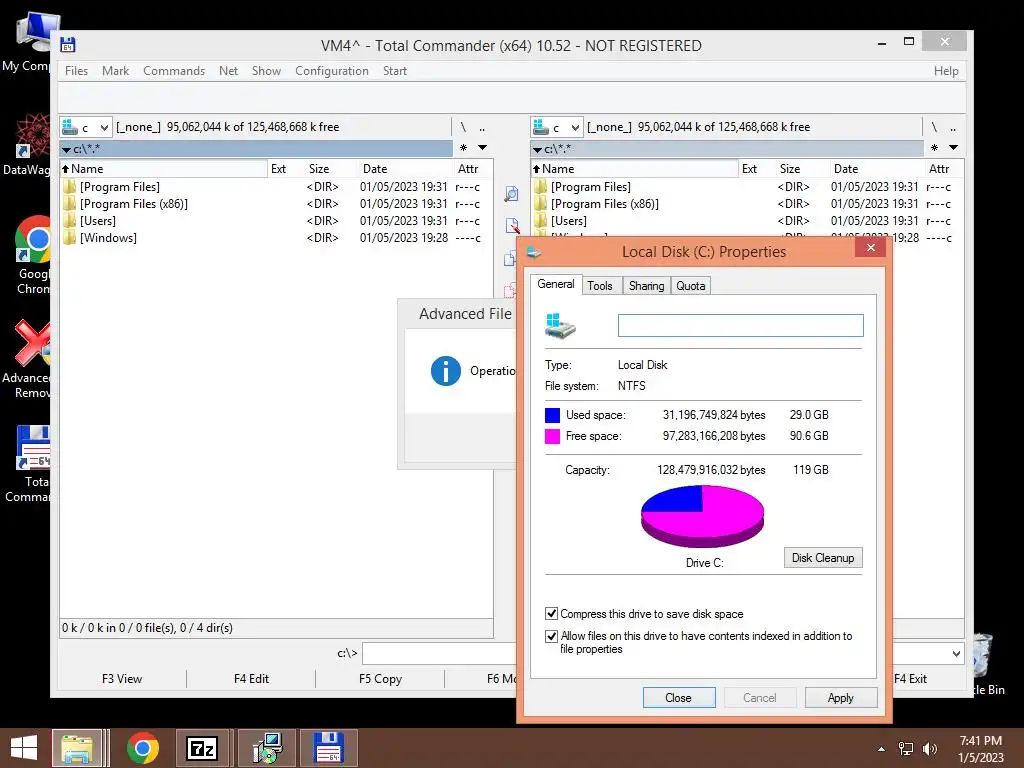Image resolution: width=1024 pixels, height=768 pixels.
Task: Click the F5 Copy button
Action: [380, 679]
